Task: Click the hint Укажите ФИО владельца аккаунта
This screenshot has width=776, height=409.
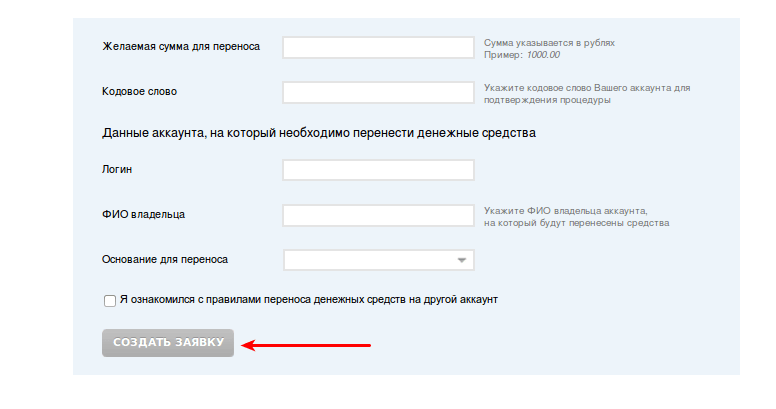Action: (x=566, y=211)
